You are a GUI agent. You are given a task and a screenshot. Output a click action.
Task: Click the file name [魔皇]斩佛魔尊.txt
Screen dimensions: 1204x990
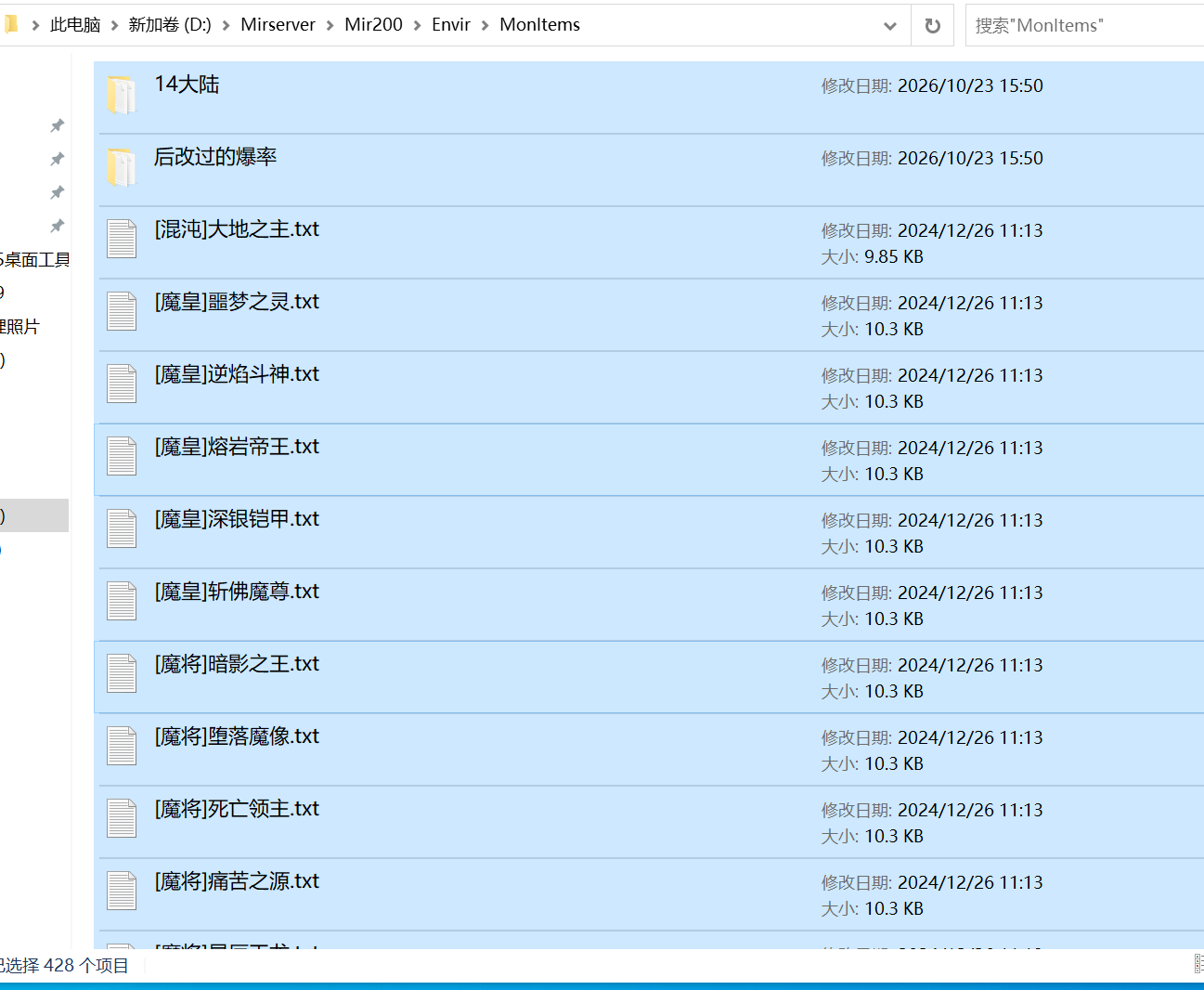(237, 592)
